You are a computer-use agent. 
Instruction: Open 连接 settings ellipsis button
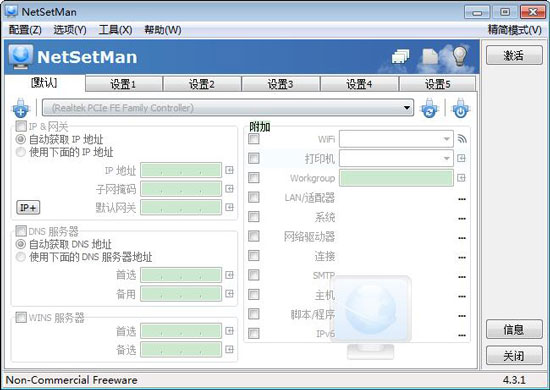(x=462, y=257)
